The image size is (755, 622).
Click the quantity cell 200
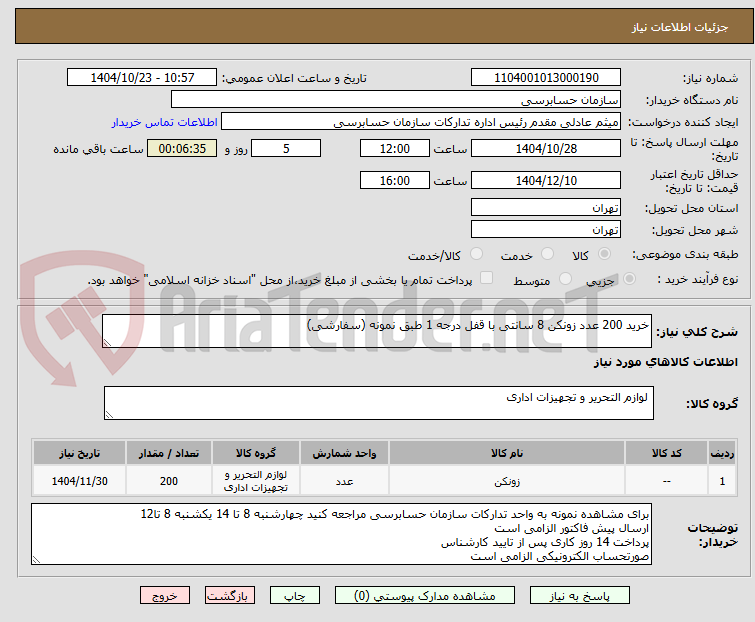(x=169, y=481)
